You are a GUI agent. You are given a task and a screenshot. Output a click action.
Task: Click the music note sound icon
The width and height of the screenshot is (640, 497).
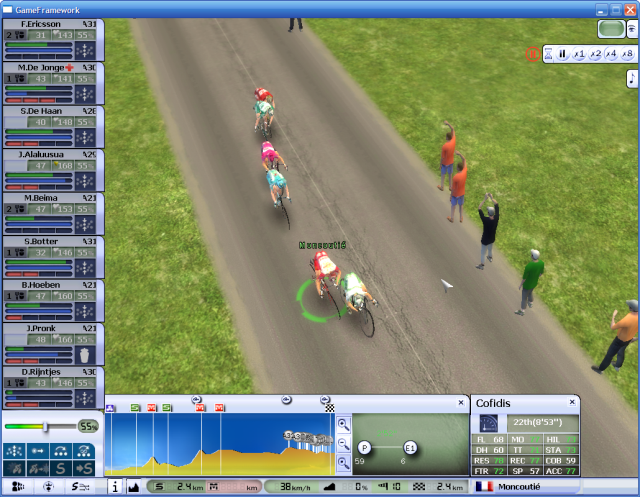pos(632,78)
